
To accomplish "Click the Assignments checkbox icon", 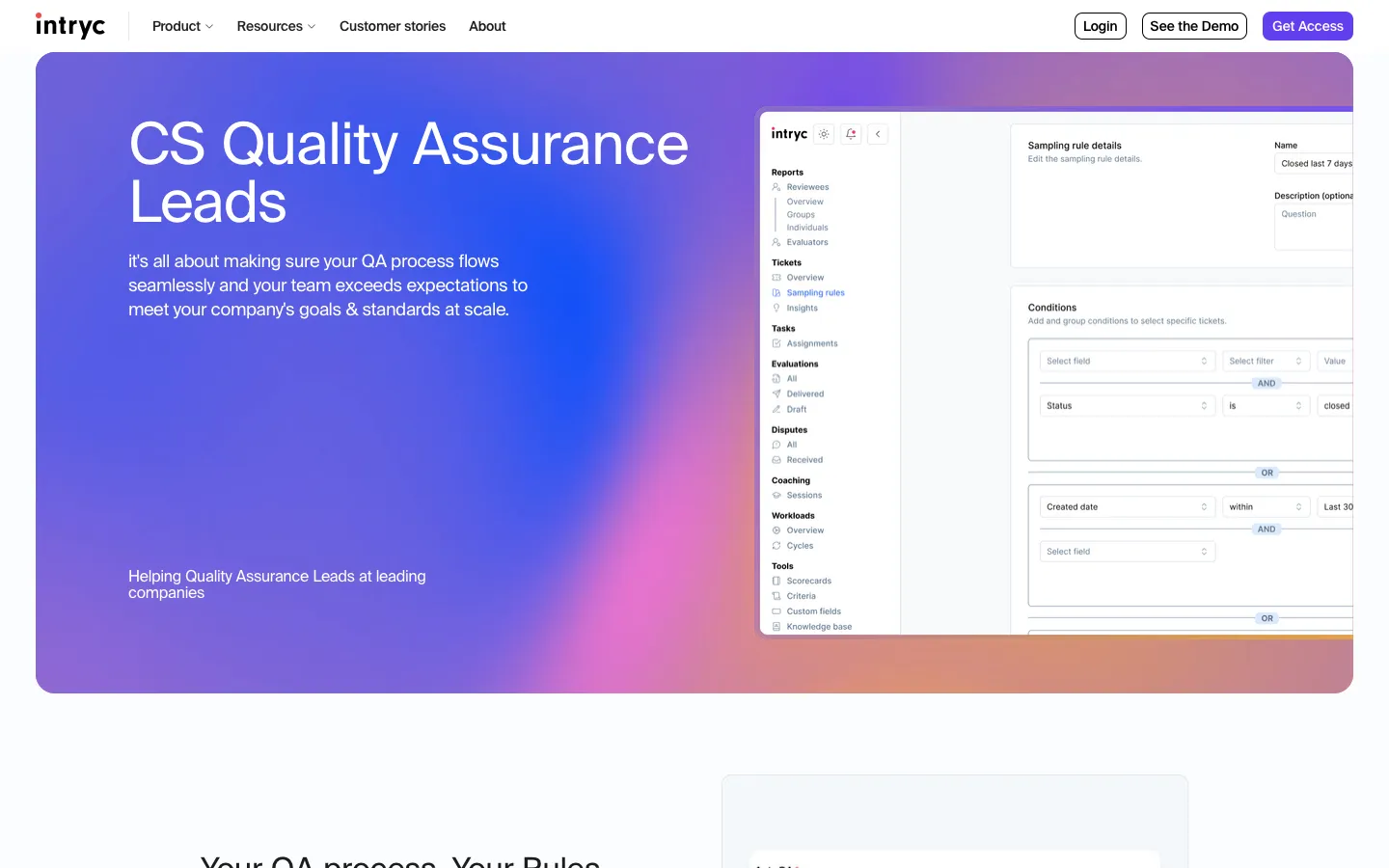I will point(776,343).
